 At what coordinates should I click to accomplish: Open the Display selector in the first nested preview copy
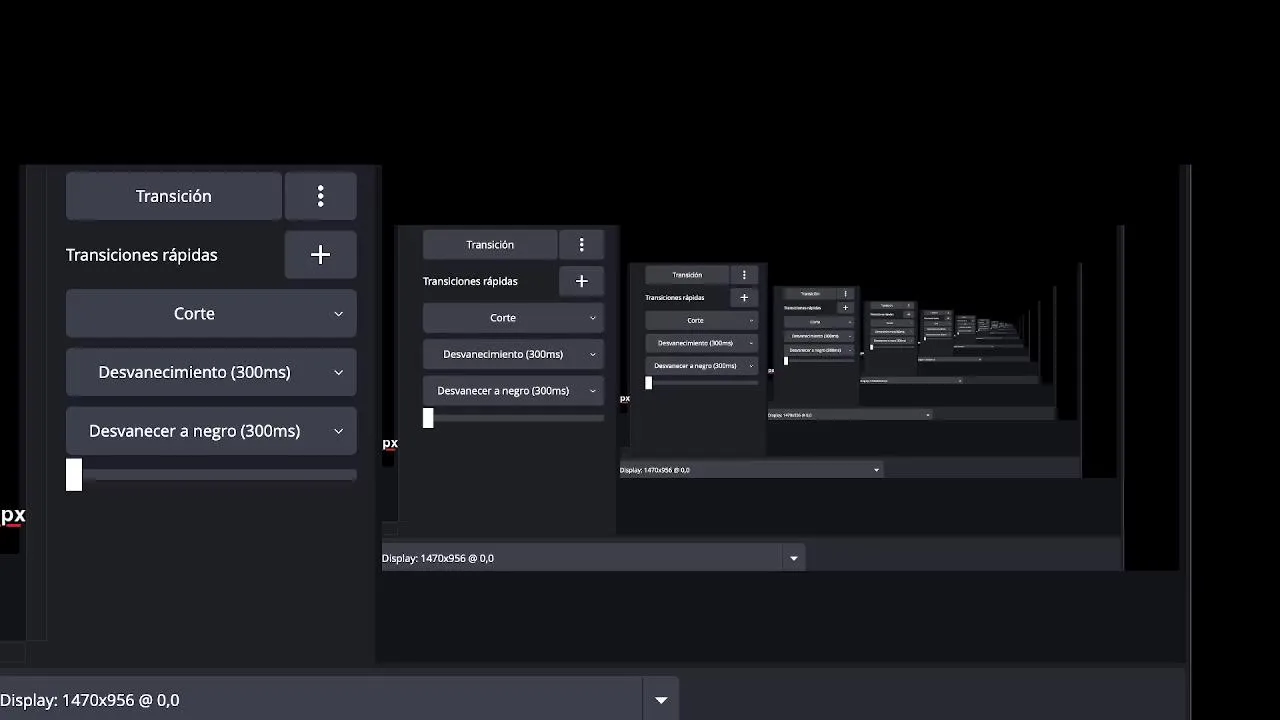[x=593, y=558]
